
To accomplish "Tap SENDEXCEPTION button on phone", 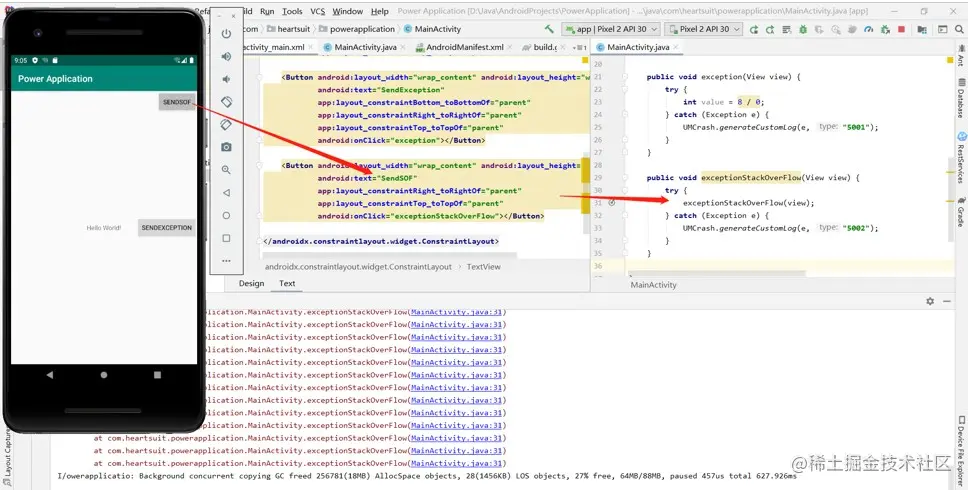I will click(167, 228).
